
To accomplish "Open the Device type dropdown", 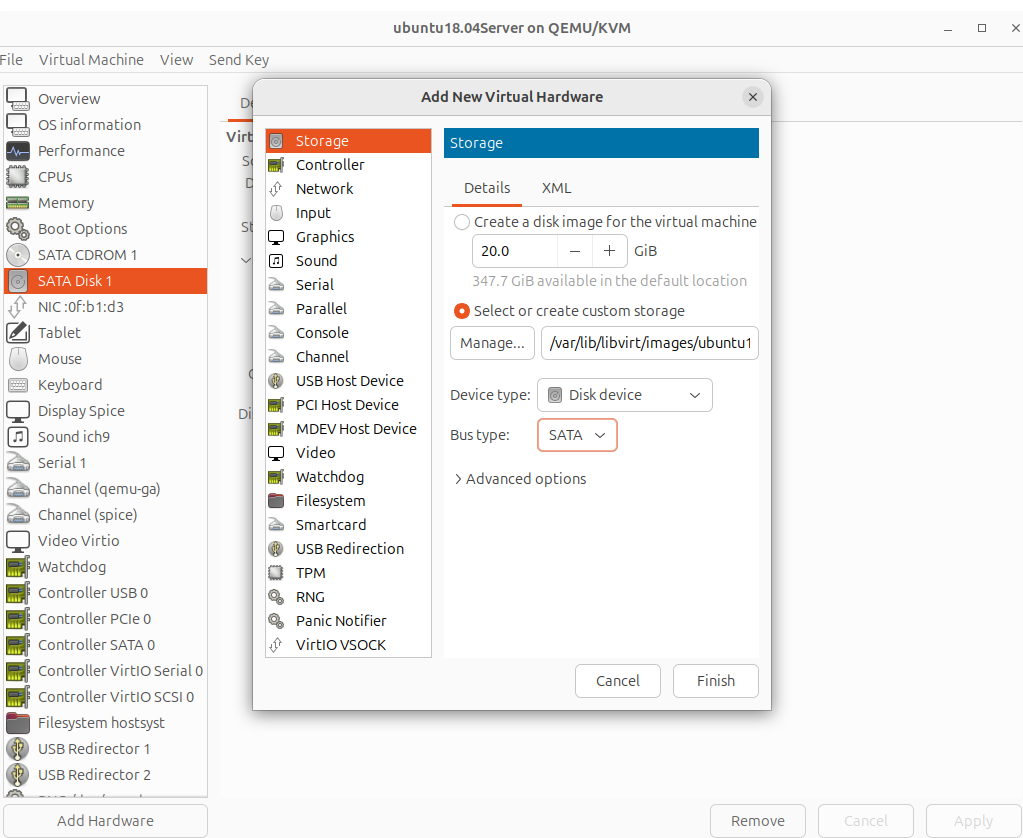I will coord(624,395).
